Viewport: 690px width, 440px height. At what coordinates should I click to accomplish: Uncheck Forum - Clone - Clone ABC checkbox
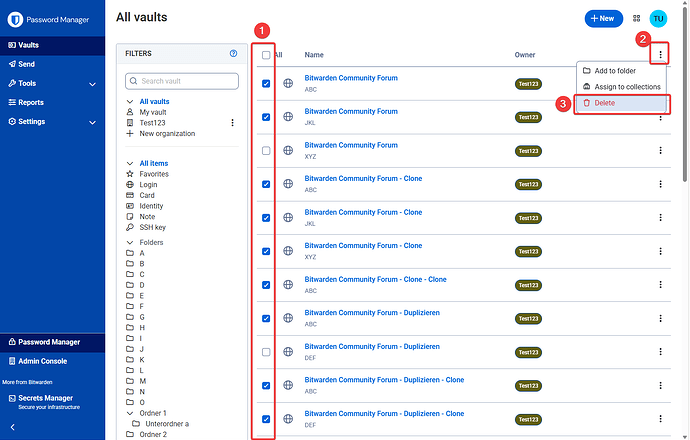click(x=266, y=285)
